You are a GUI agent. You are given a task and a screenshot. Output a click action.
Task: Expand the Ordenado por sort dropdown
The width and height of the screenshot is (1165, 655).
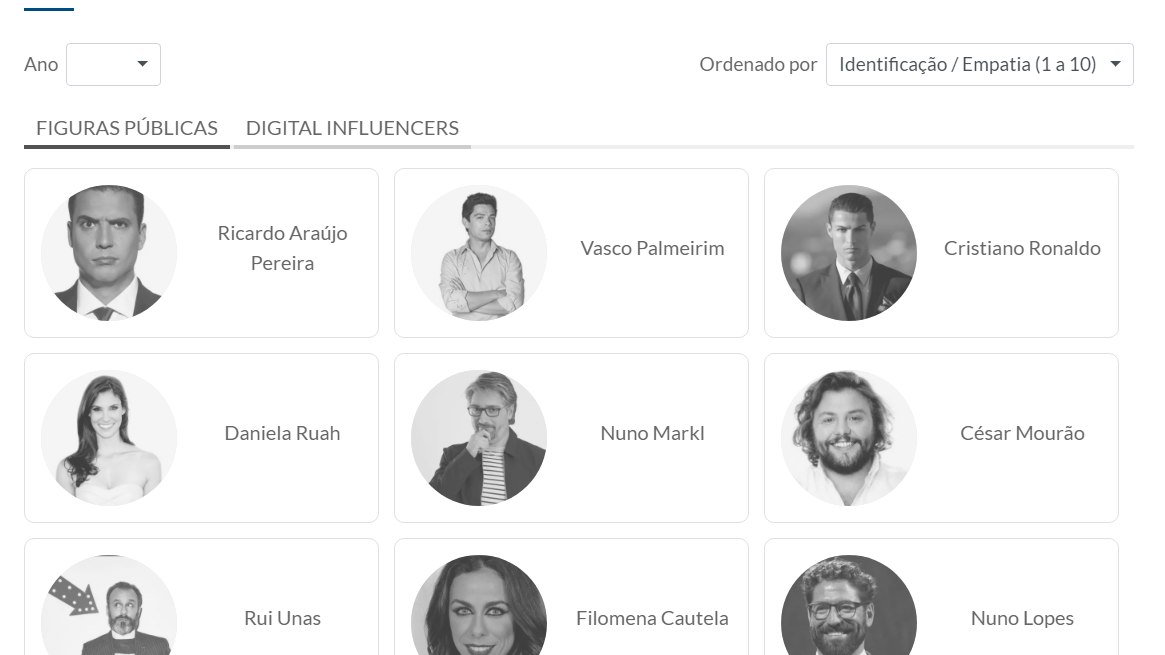979,65
